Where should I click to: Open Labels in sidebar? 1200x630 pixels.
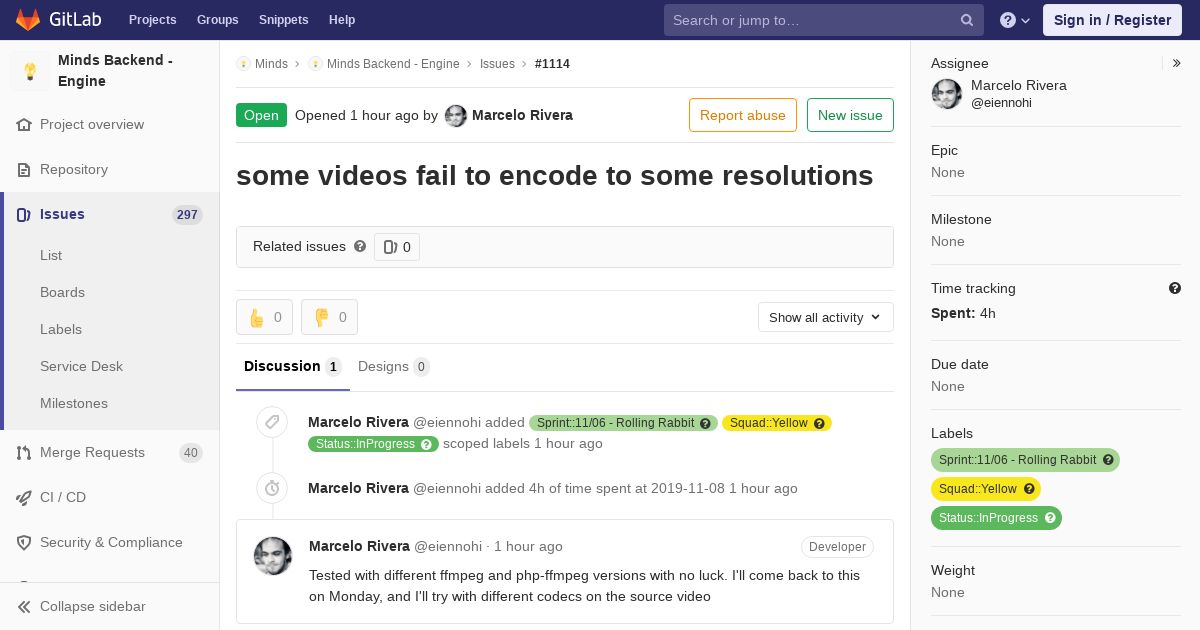click(x=61, y=330)
